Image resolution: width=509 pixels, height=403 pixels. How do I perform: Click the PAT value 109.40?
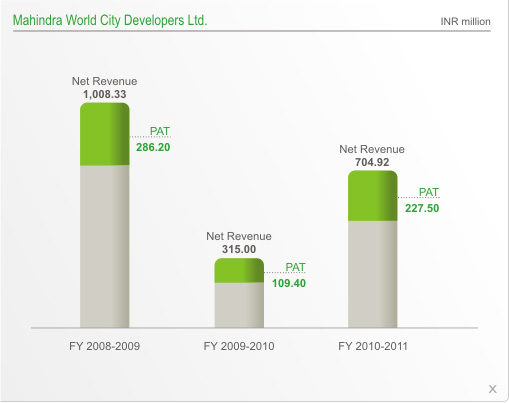point(289,283)
